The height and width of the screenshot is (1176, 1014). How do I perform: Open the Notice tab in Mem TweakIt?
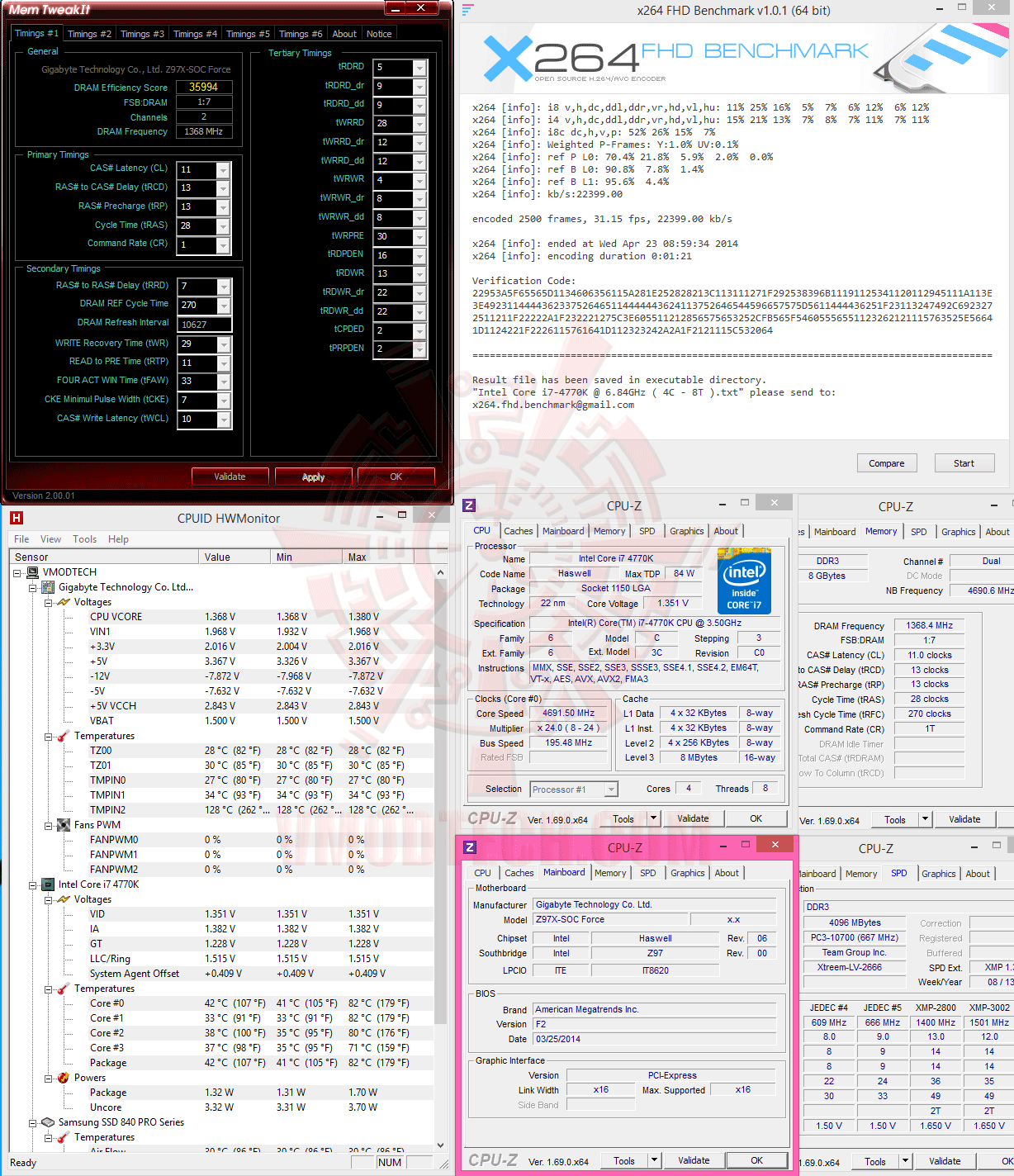coord(379,34)
